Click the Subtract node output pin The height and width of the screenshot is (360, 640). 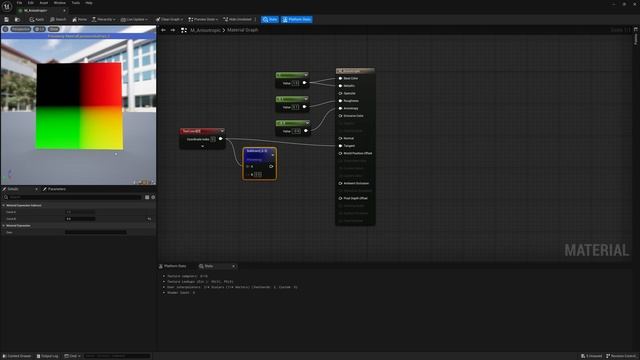271,167
